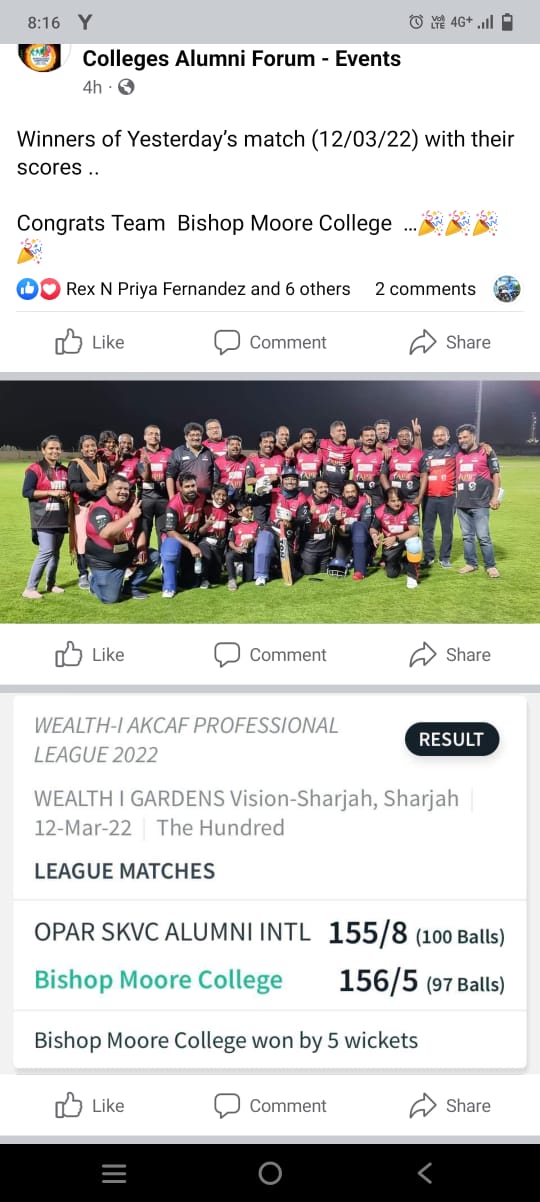The width and height of the screenshot is (540, 1202).
Task: Comment on the top post
Action: click(x=270, y=342)
